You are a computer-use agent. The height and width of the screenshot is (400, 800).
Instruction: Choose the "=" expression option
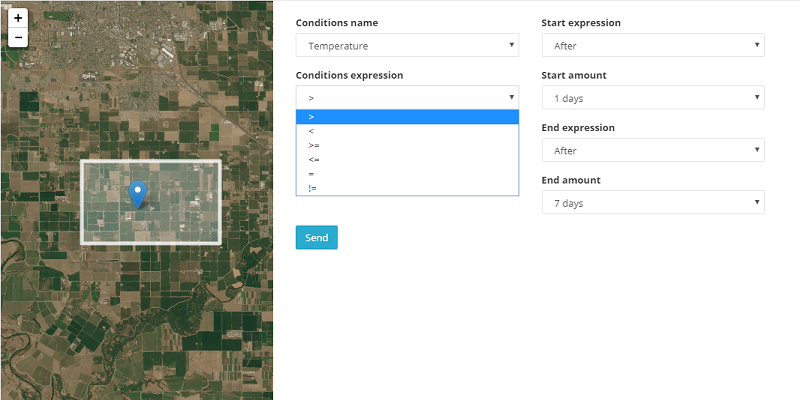click(x=407, y=173)
